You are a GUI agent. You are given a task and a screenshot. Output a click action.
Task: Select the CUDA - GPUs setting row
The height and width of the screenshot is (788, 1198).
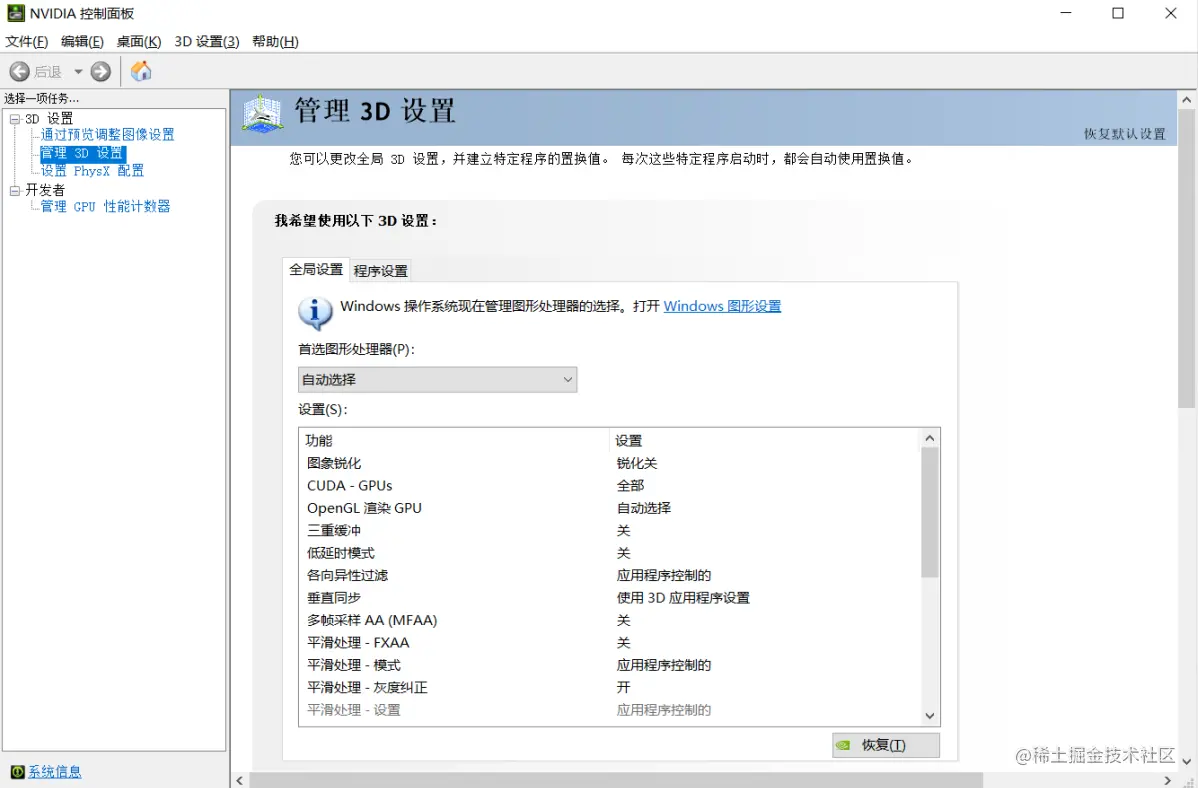click(610, 485)
